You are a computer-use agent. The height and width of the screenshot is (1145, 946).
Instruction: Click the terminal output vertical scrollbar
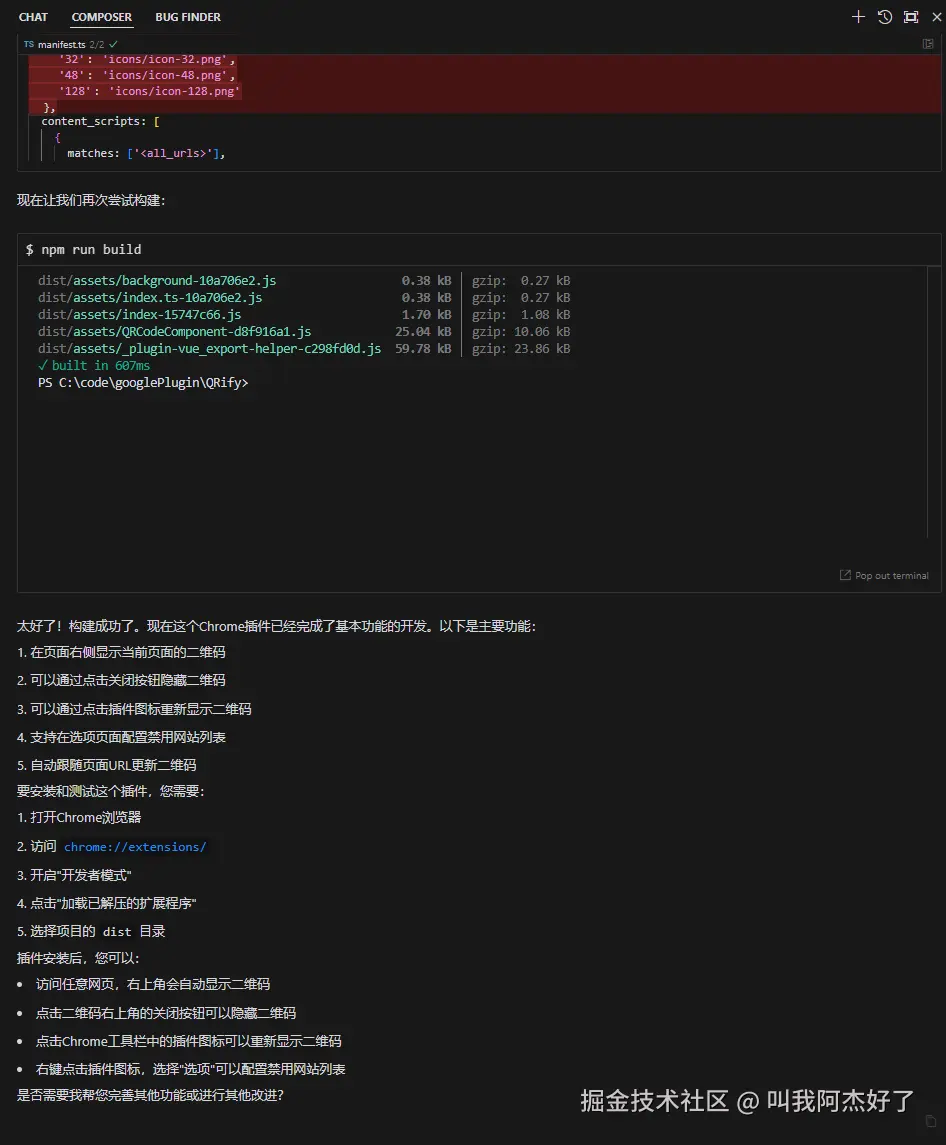(928, 402)
